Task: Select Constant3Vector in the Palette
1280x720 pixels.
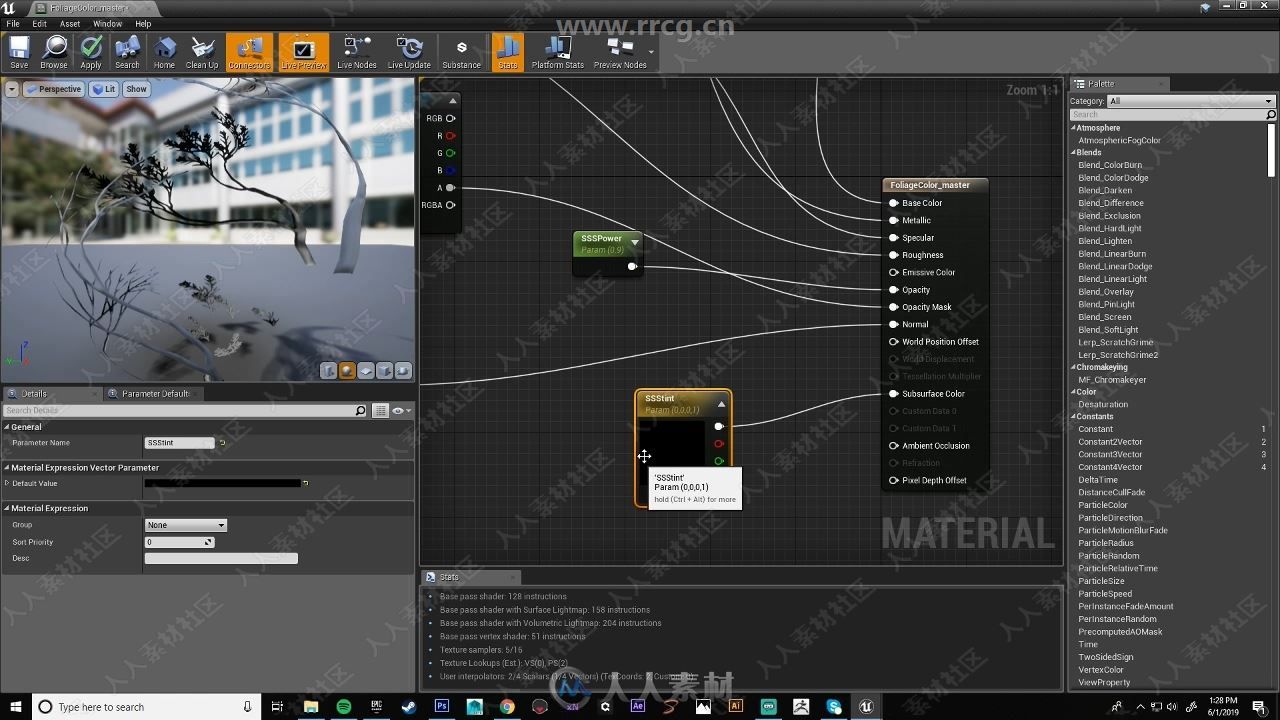Action: [1110, 455]
